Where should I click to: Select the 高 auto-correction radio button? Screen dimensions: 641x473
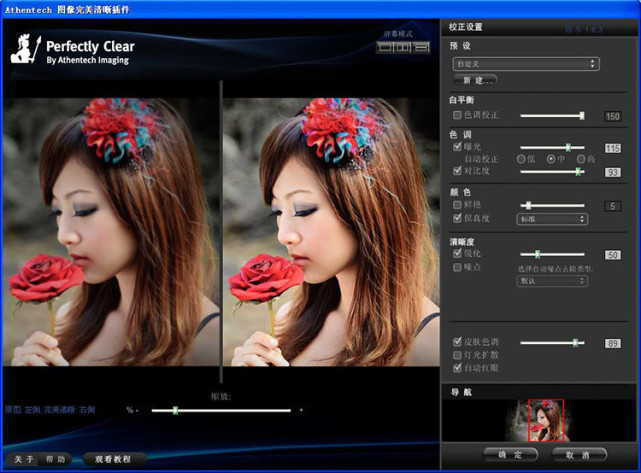581,159
